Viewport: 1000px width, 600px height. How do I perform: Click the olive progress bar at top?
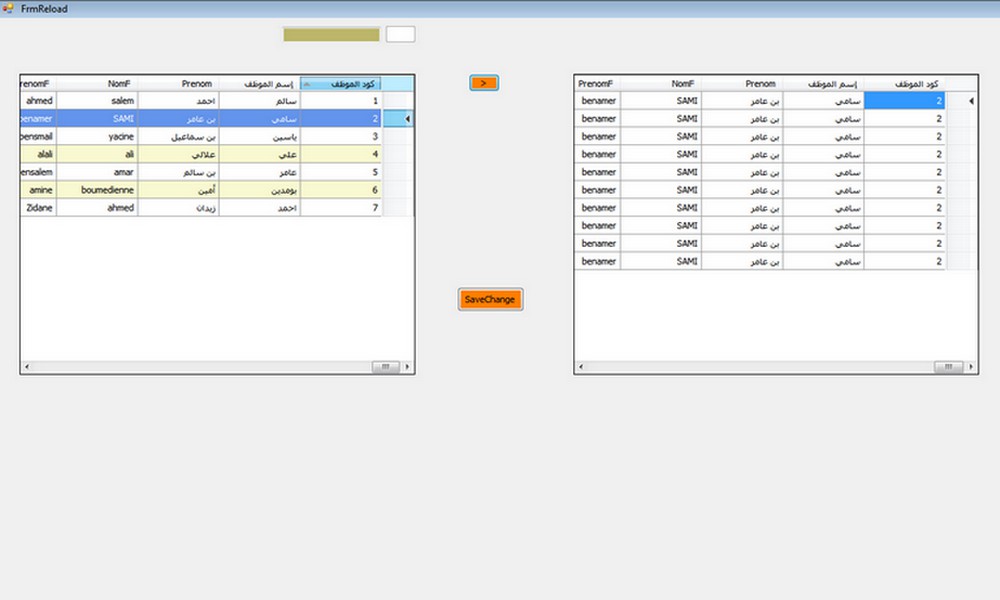pyautogui.click(x=331, y=34)
